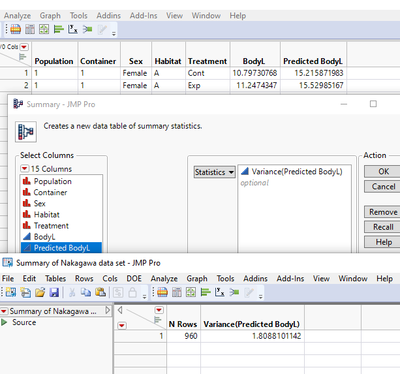The width and height of the screenshot is (400, 374).
Task: Select Sex in the Select Columns list
Action: pos(62,203)
